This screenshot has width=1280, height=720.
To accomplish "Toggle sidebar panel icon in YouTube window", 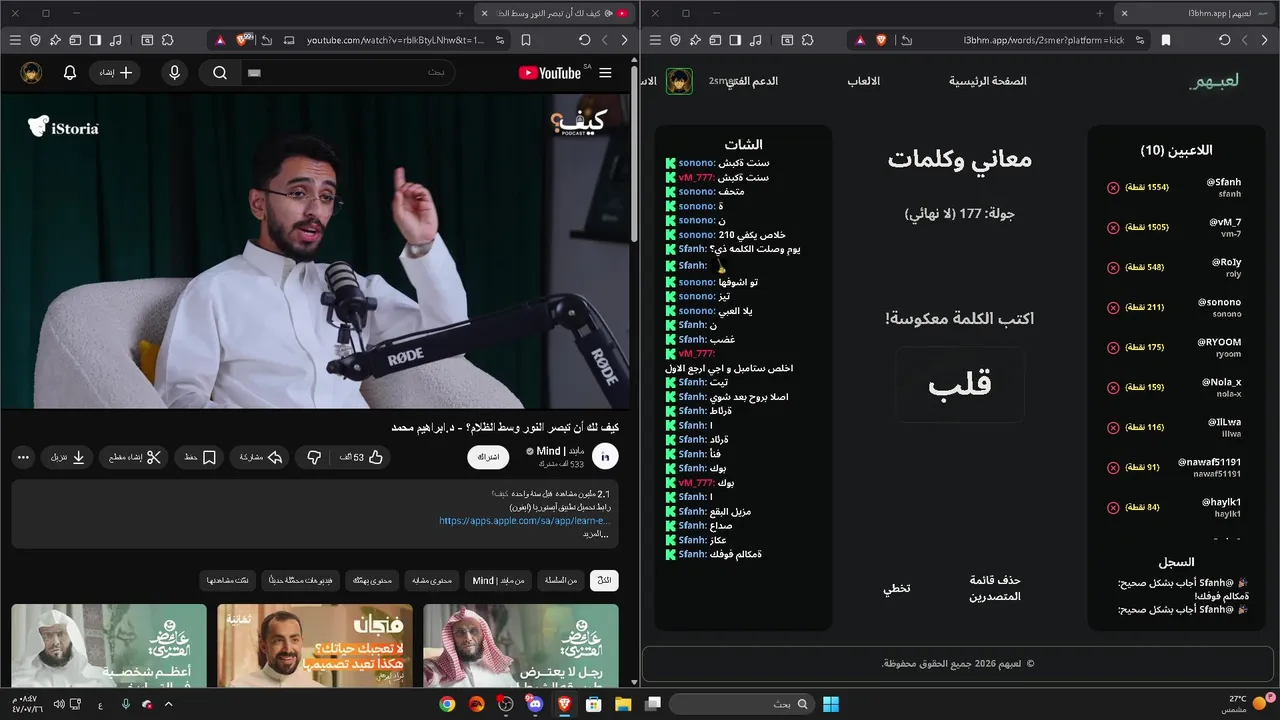I will (95, 40).
